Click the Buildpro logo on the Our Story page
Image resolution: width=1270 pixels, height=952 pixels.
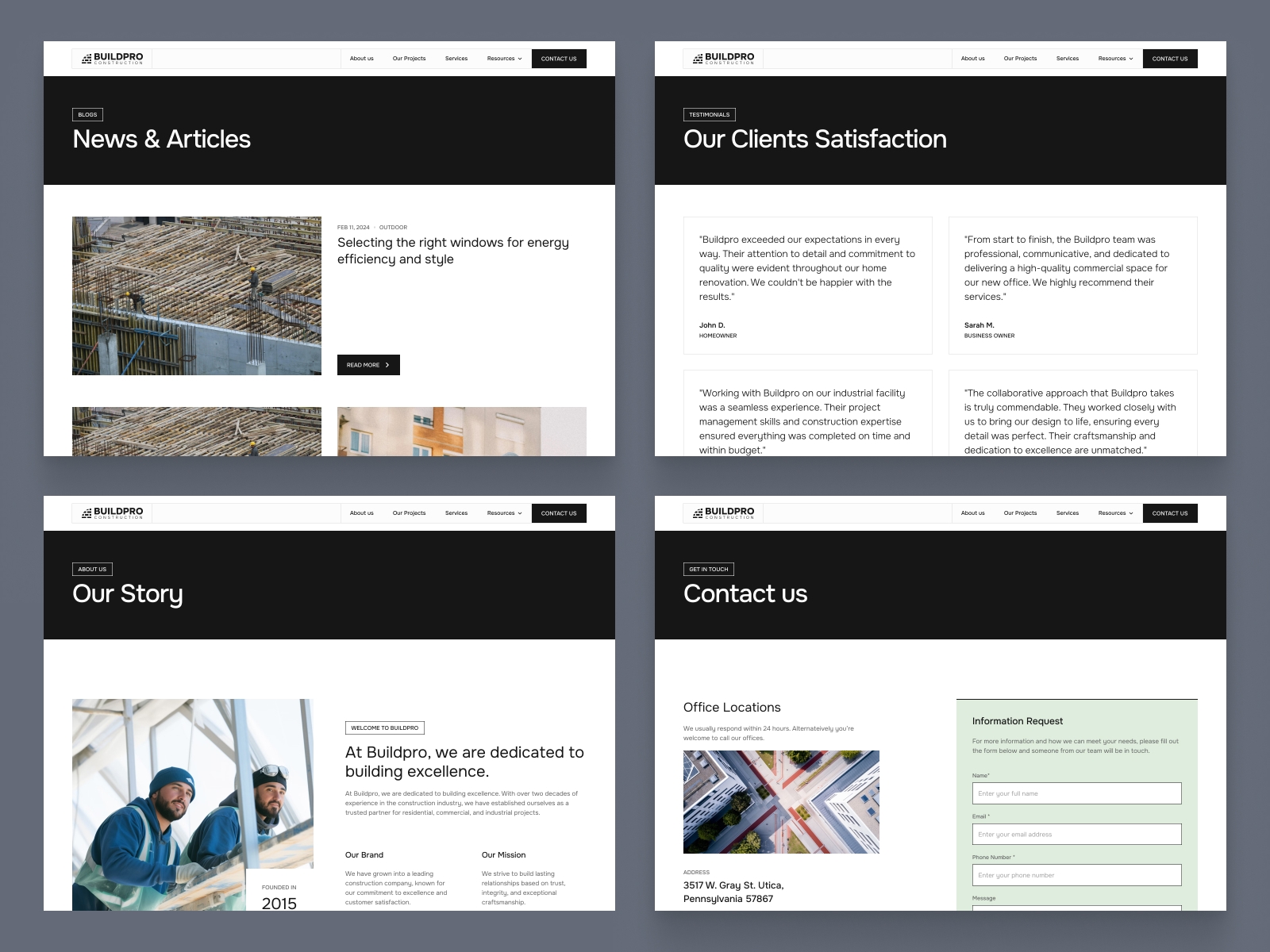click(112, 513)
